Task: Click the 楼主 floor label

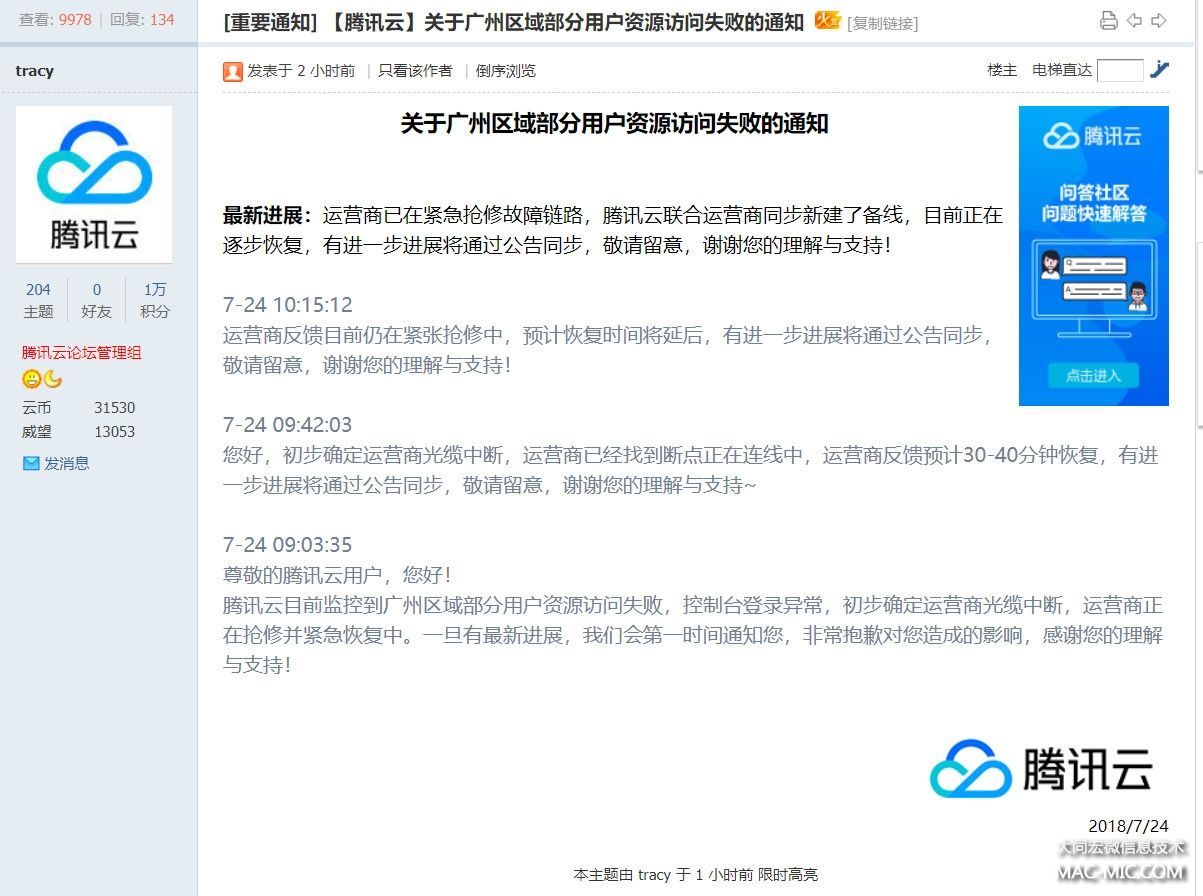Action: pos(1002,70)
